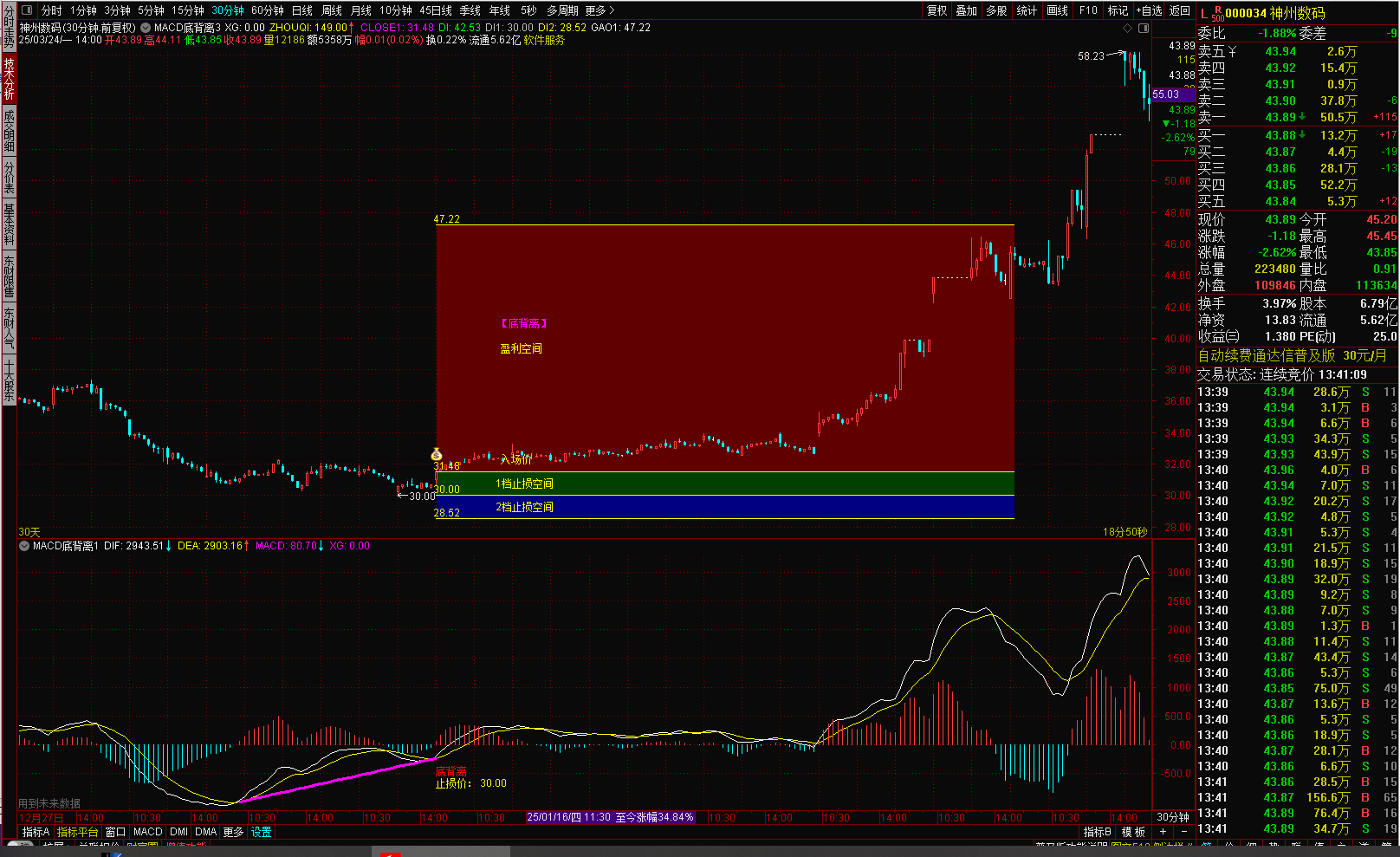Open the 基本资料 left sidebar tab

pos(9,224)
